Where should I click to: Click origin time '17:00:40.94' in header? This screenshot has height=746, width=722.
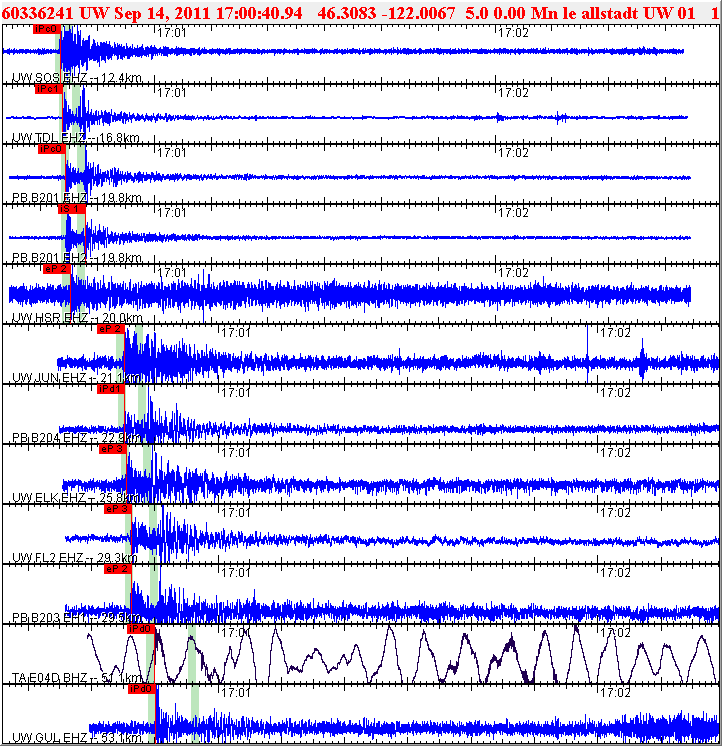point(259,13)
